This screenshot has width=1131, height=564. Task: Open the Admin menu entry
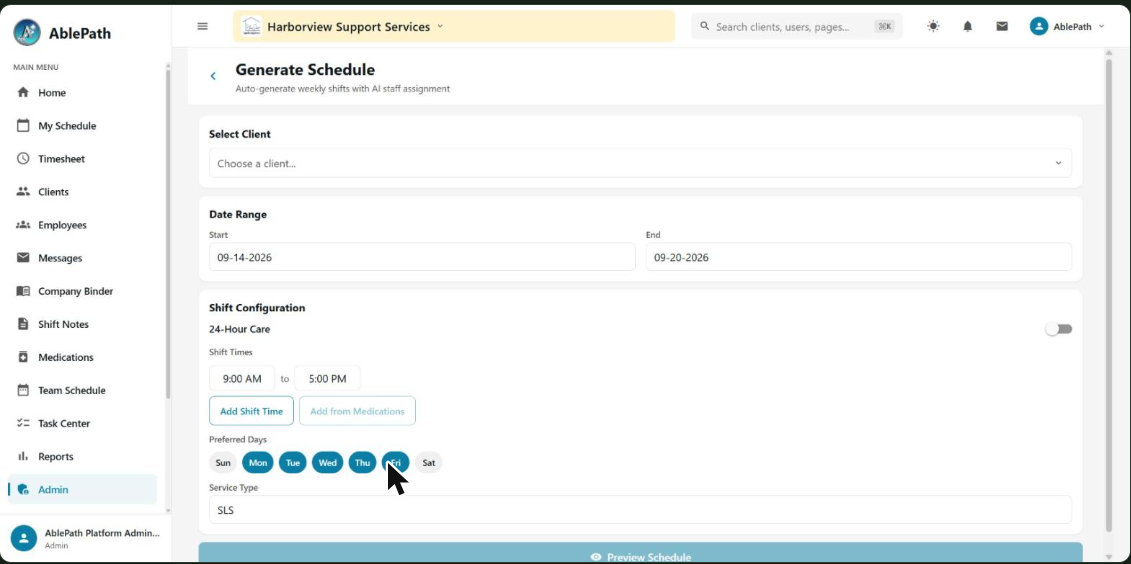(x=82, y=490)
